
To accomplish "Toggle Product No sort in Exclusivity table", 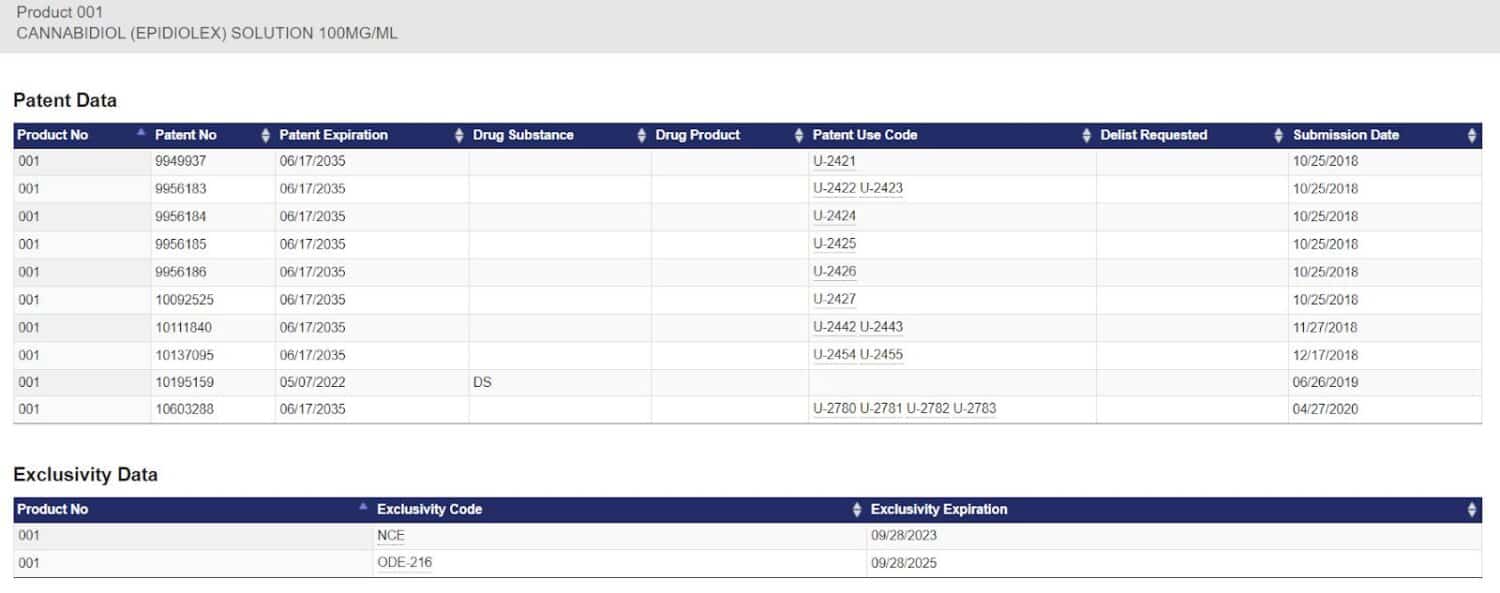I will pyautogui.click(x=363, y=508).
